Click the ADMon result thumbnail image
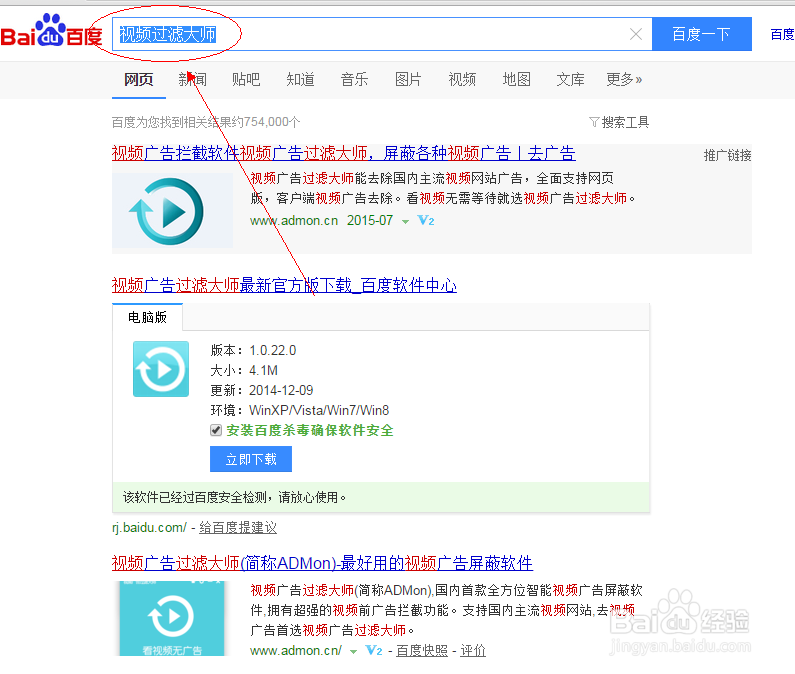 coord(172,618)
